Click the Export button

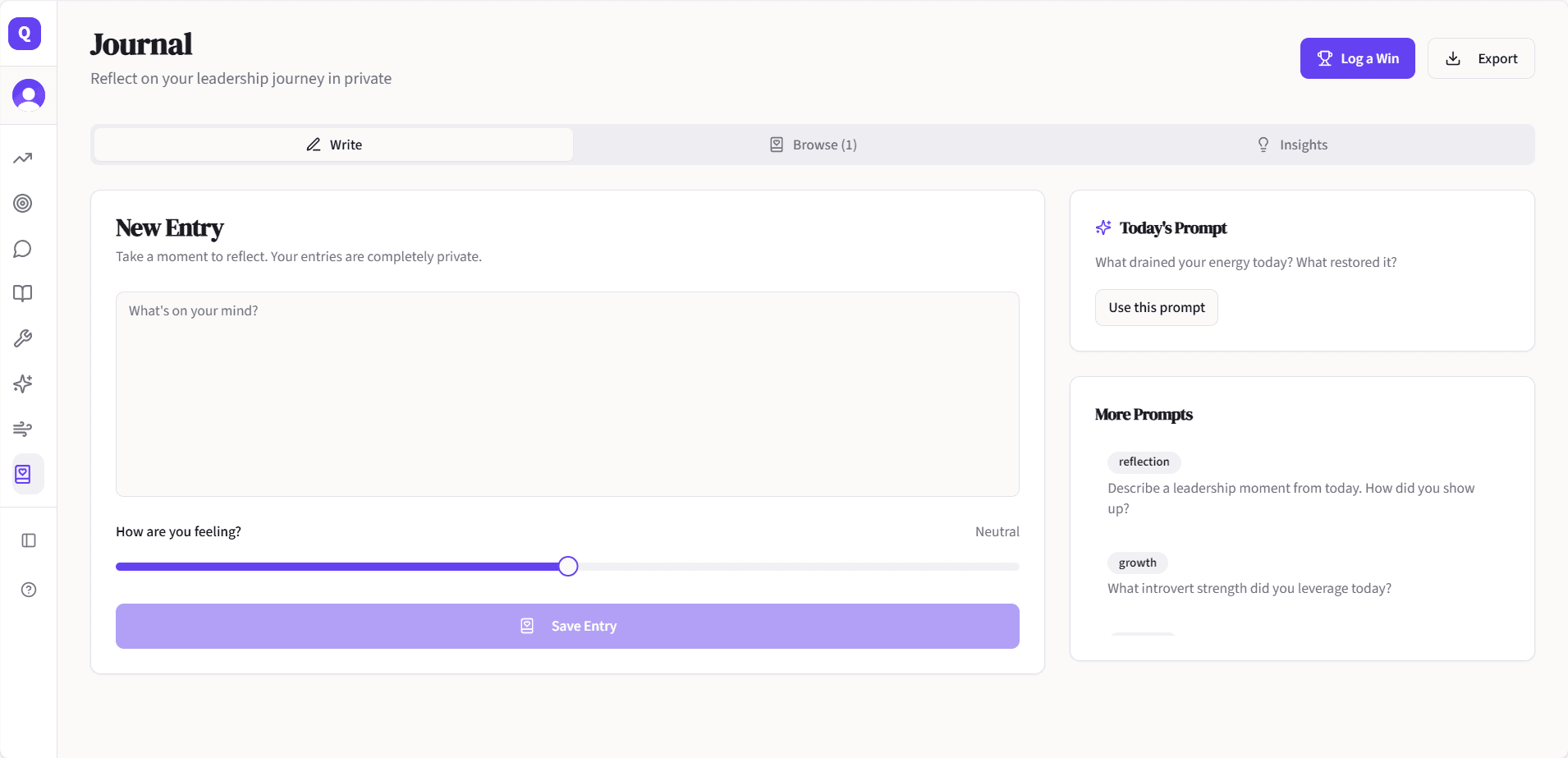coord(1480,58)
